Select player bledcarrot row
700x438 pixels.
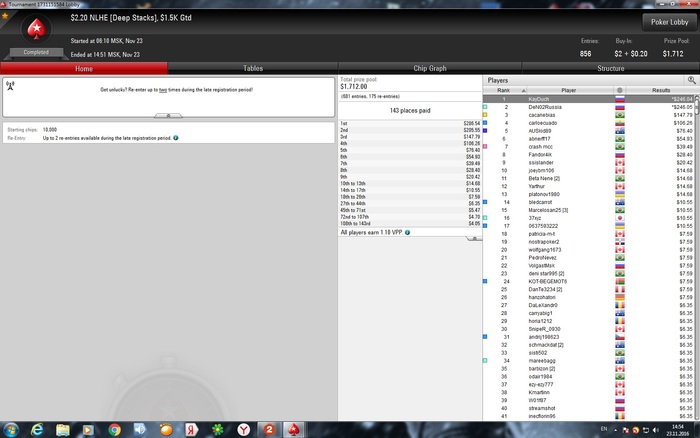pyautogui.click(x=588, y=202)
